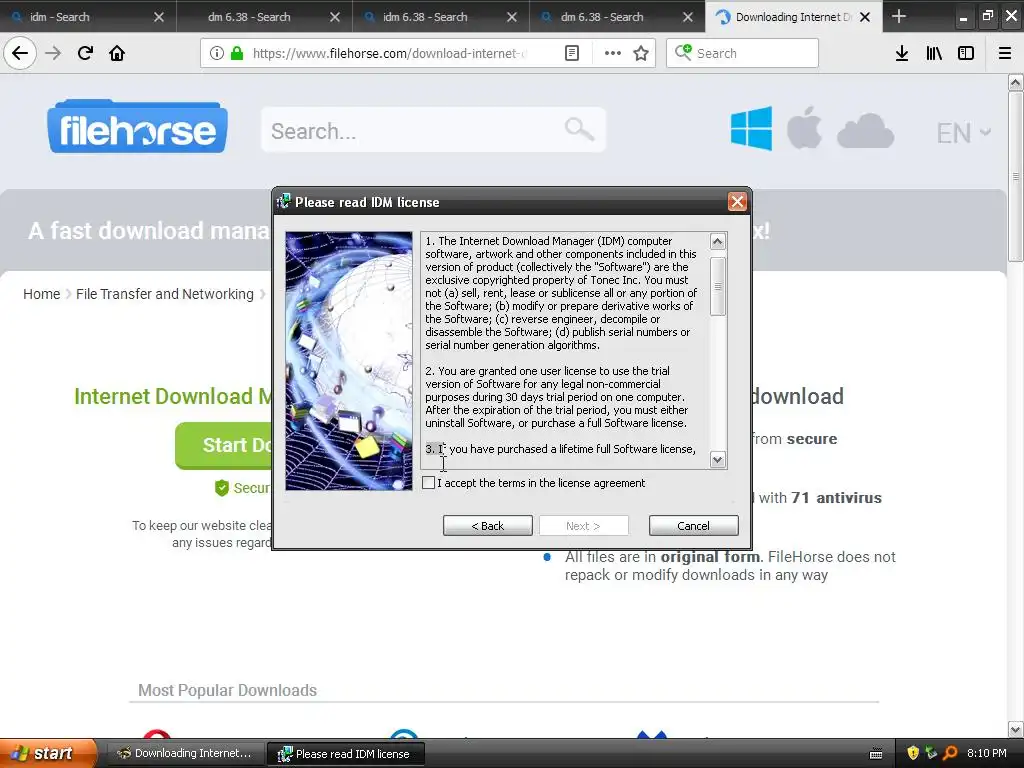The image size is (1024, 768).
Task: Click 'Please read IDM license' taskbar button
Action: pos(345,754)
